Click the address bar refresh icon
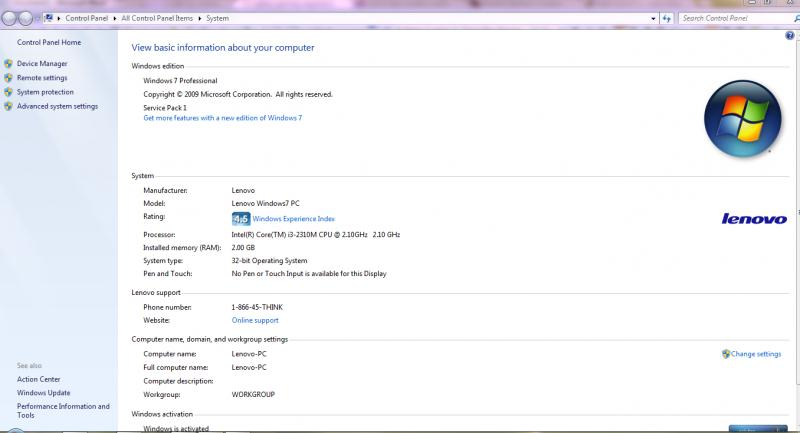The image size is (800, 433). point(666,18)
